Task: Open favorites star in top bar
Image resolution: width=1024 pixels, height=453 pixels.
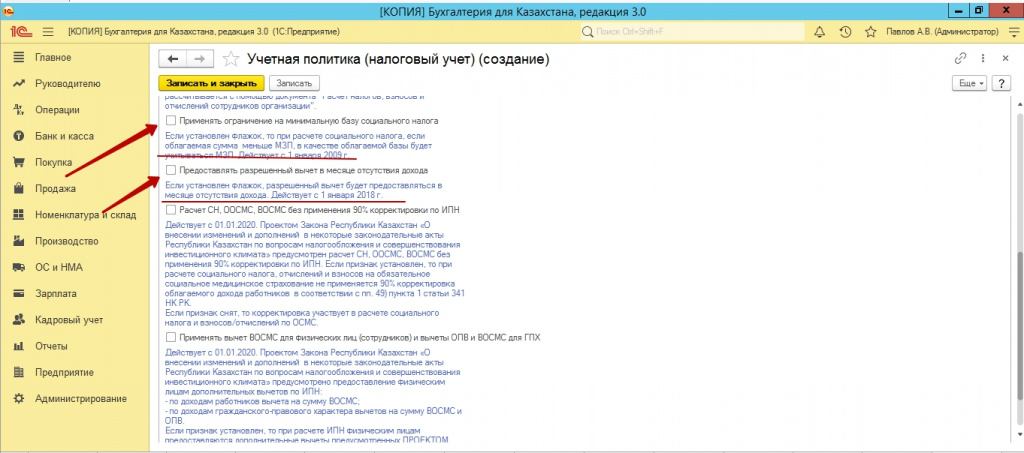Action: click(x=870, y=31)
